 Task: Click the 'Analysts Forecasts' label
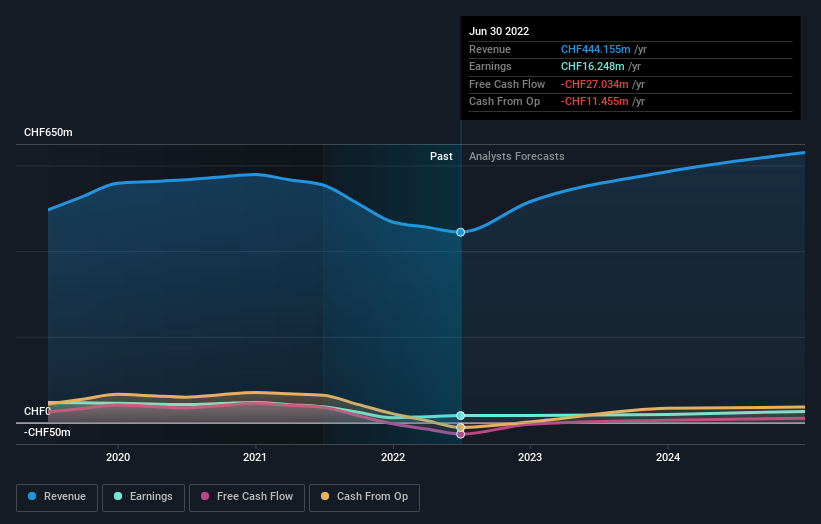click(517, 157)
